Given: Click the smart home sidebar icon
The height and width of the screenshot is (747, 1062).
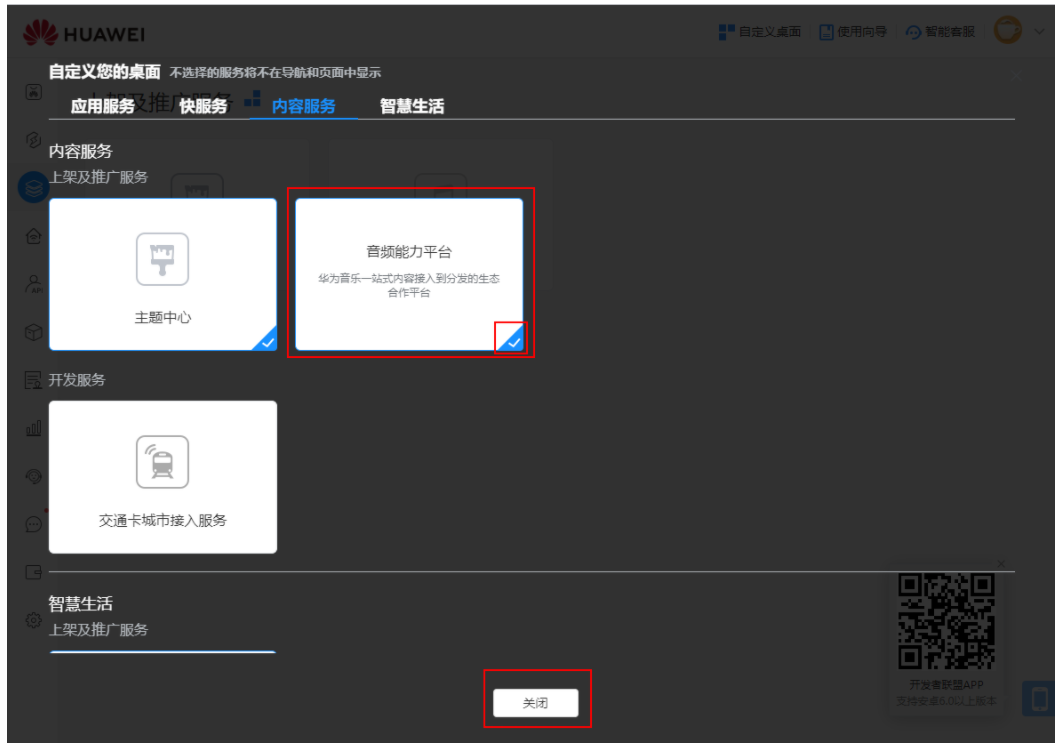Looking at the screenshot, I should [x=34, y=236].
